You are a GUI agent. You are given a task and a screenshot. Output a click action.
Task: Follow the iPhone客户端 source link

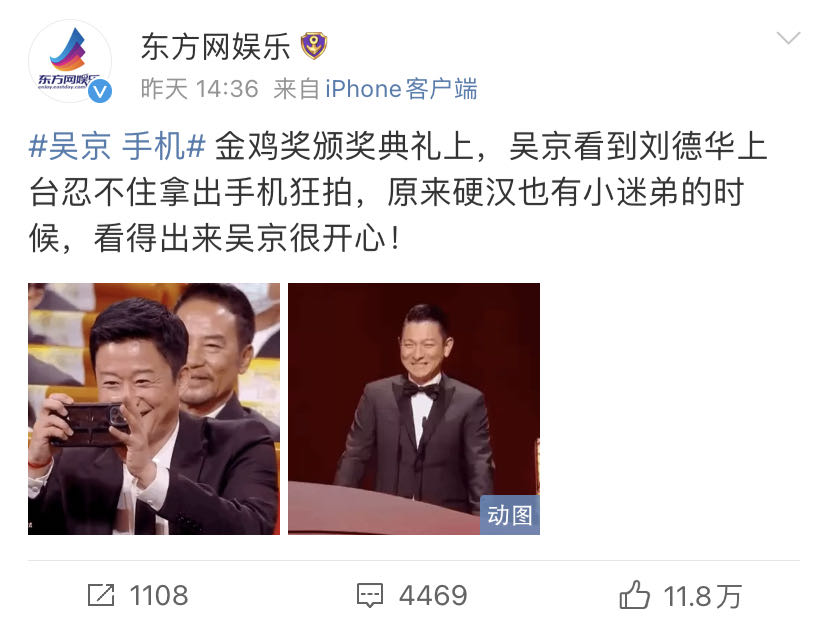(401, 89)
